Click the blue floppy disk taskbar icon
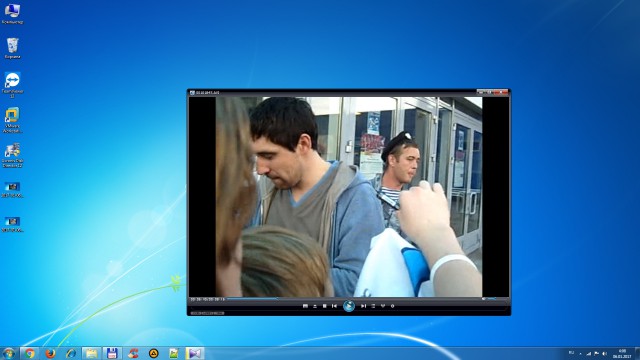 pyautogui.click(x=112, y=353)
